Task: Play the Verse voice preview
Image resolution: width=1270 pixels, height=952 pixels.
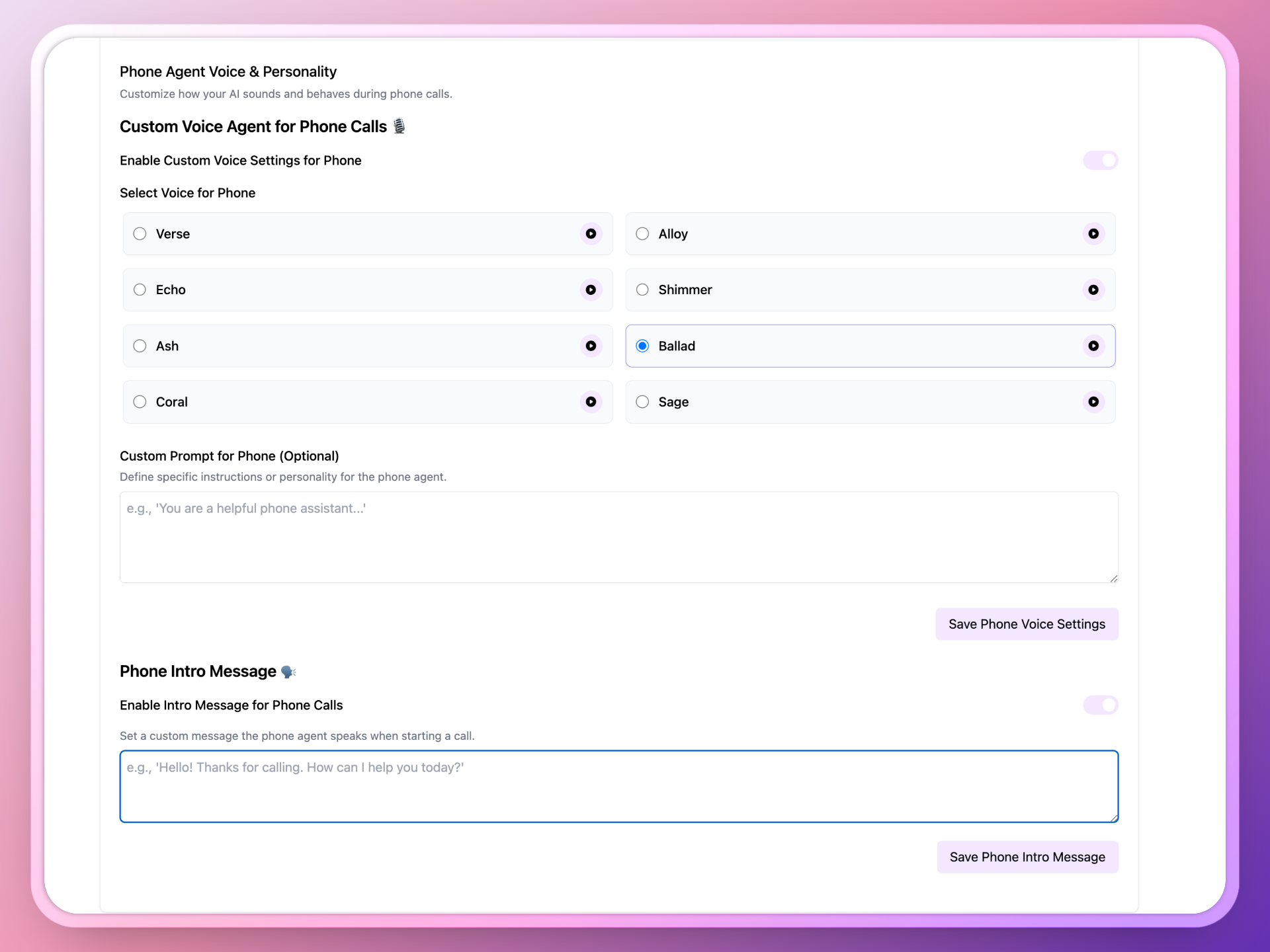Action: click(x=591, y=233)
